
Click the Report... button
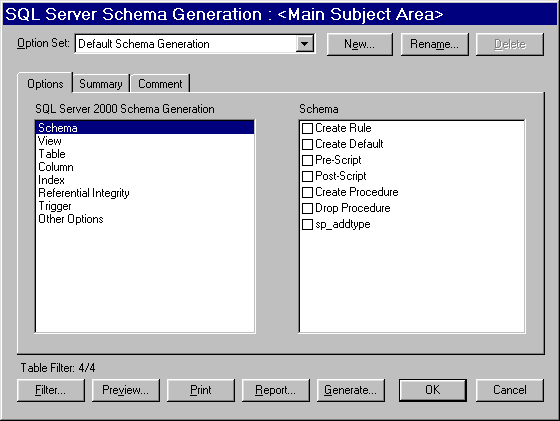click(276, 390)
